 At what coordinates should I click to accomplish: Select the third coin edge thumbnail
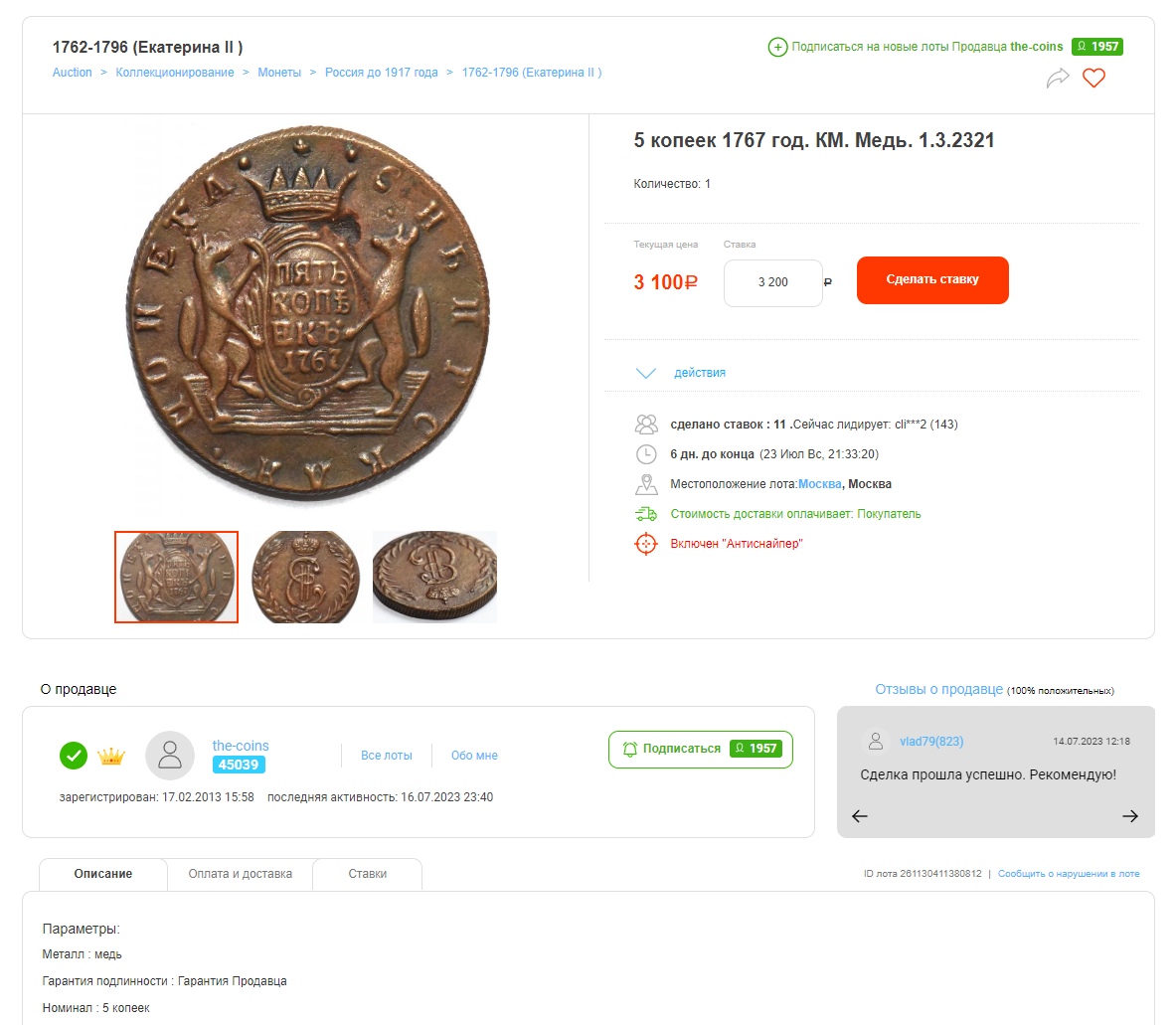tap(434, 577)
